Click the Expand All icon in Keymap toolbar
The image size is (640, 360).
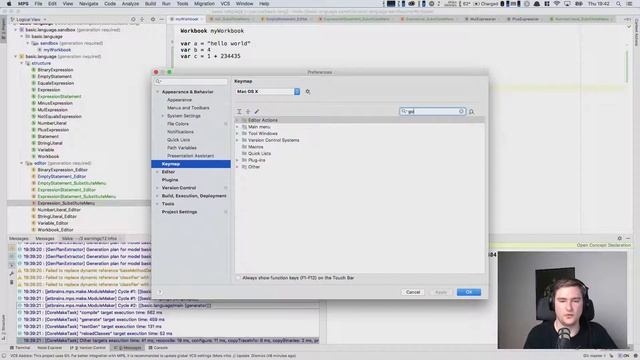239,111
